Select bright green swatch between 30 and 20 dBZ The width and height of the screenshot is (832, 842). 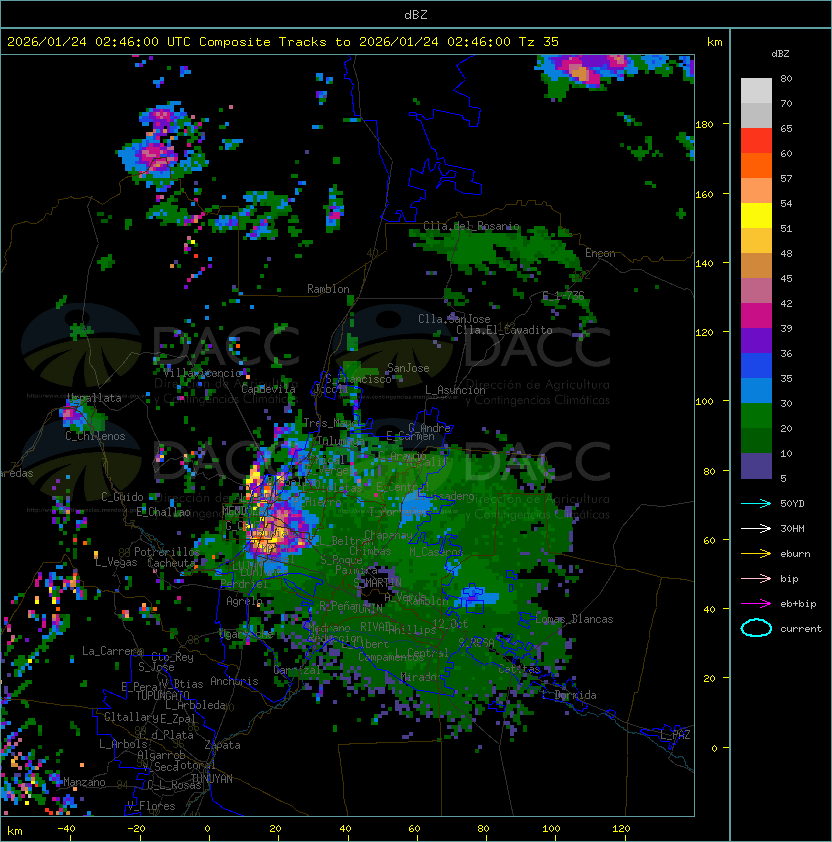[x=756, y=416]
